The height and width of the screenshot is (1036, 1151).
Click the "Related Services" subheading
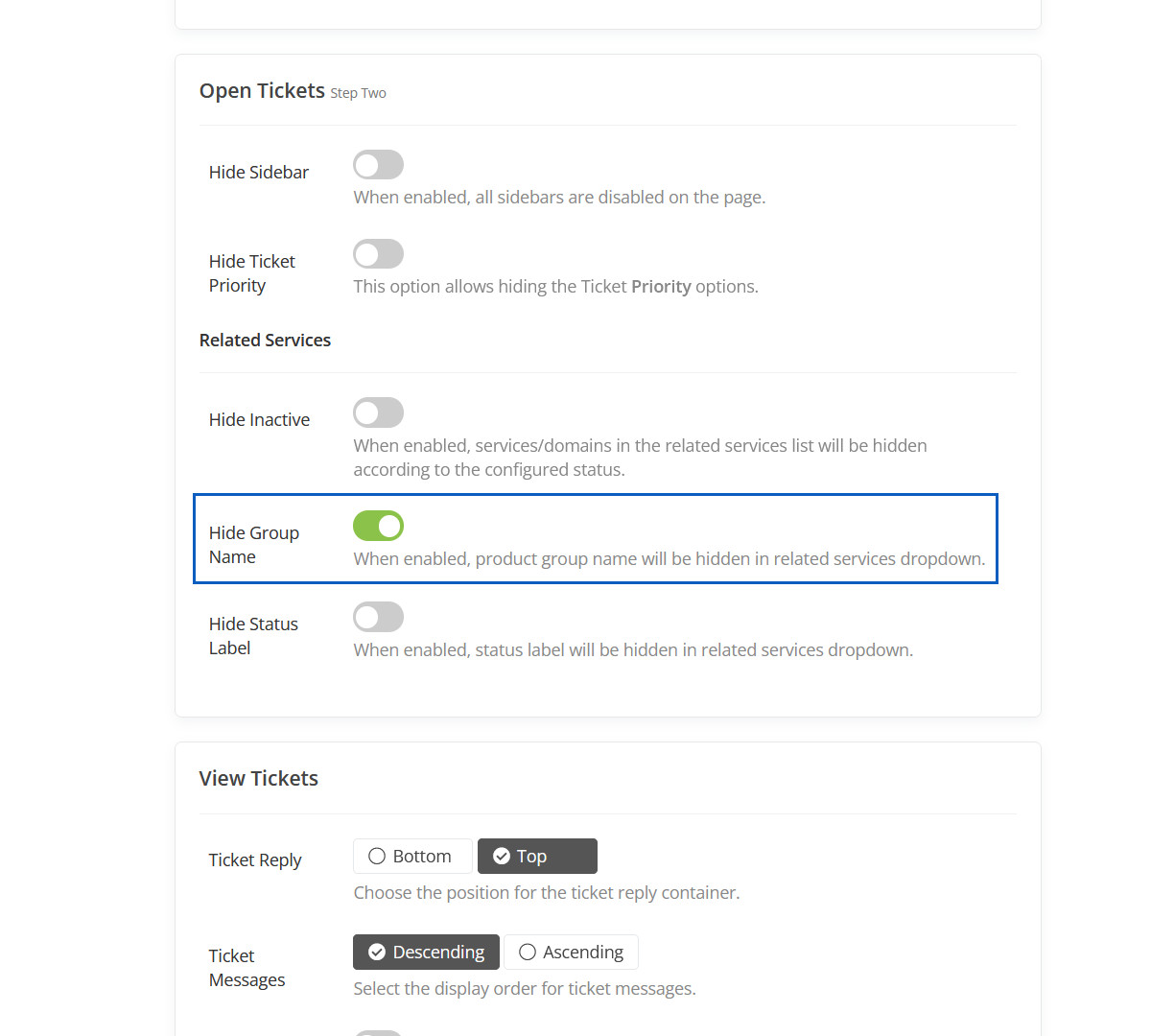[x=265, y=341]
